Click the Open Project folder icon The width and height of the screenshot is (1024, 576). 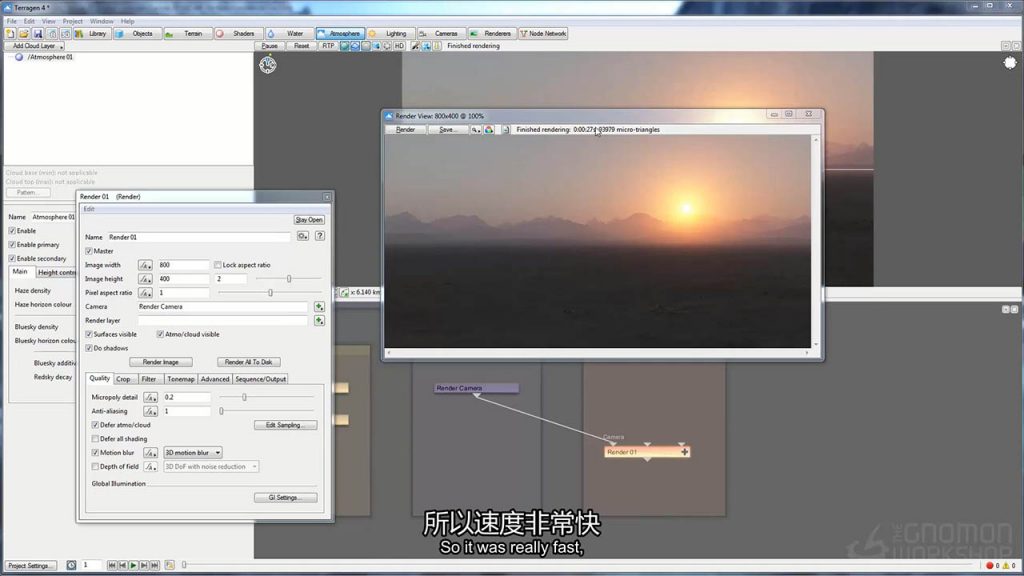pos(24,33)
